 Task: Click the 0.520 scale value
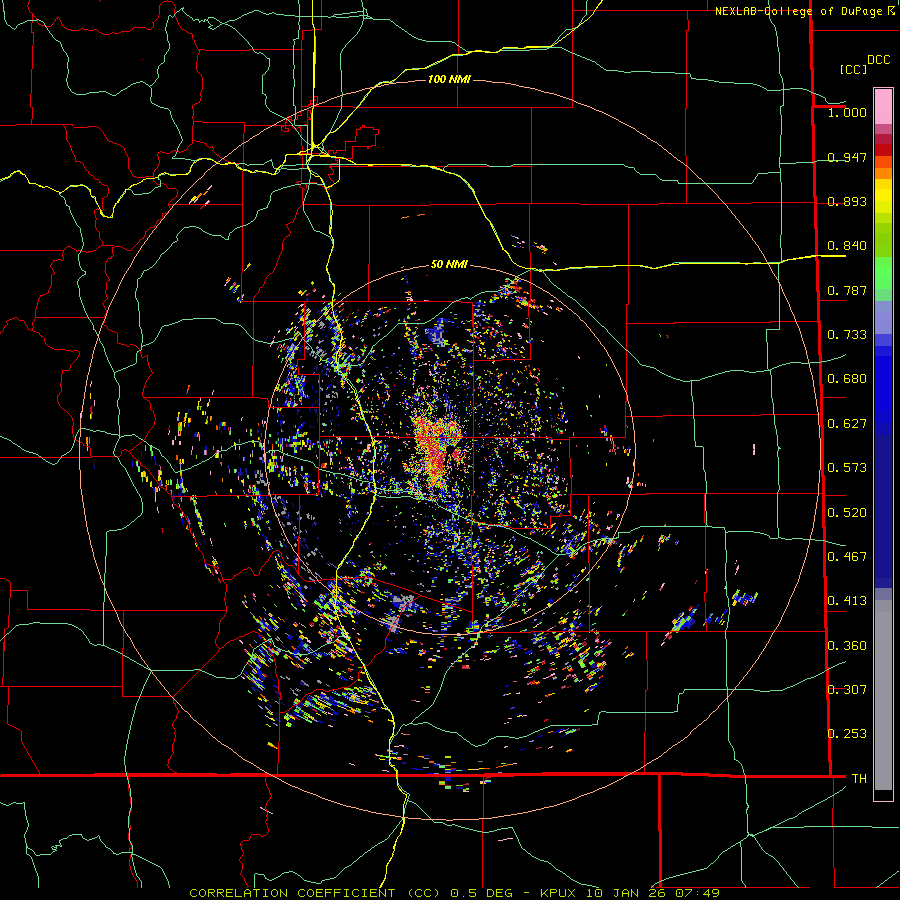[x=847, y=513]
